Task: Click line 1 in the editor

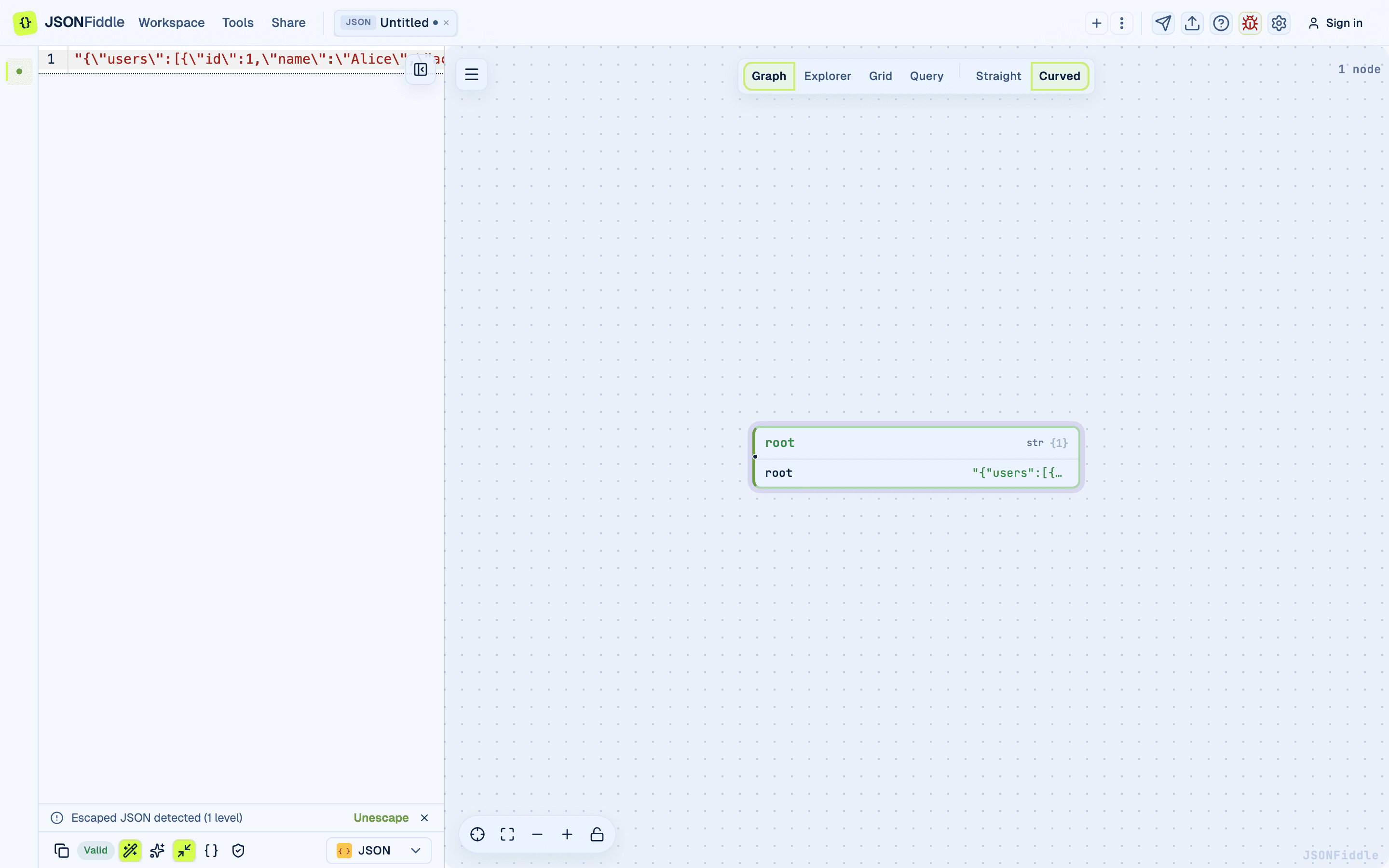Action: click(256, 59)
